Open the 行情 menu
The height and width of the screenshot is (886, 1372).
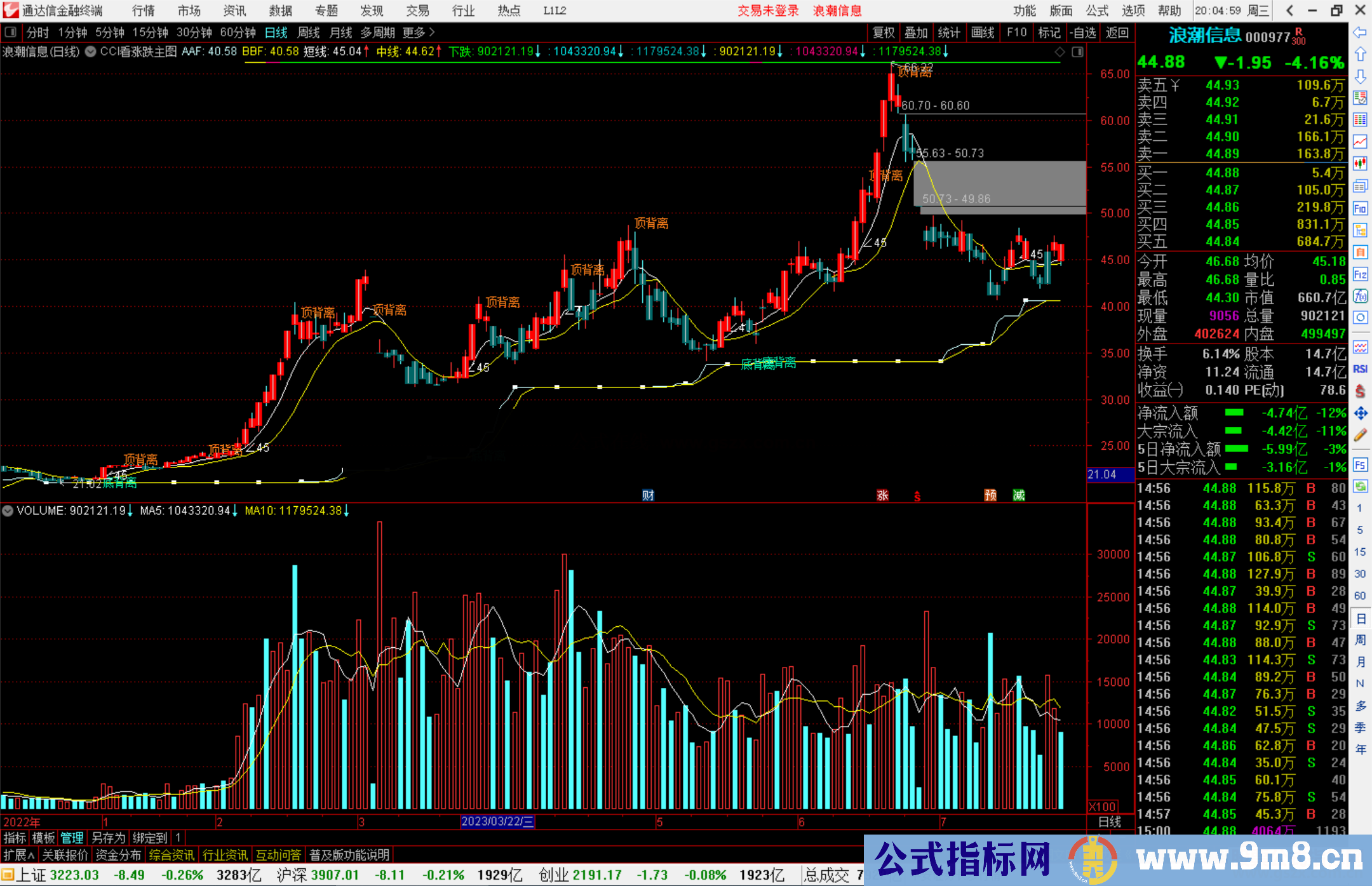(144, 11)
